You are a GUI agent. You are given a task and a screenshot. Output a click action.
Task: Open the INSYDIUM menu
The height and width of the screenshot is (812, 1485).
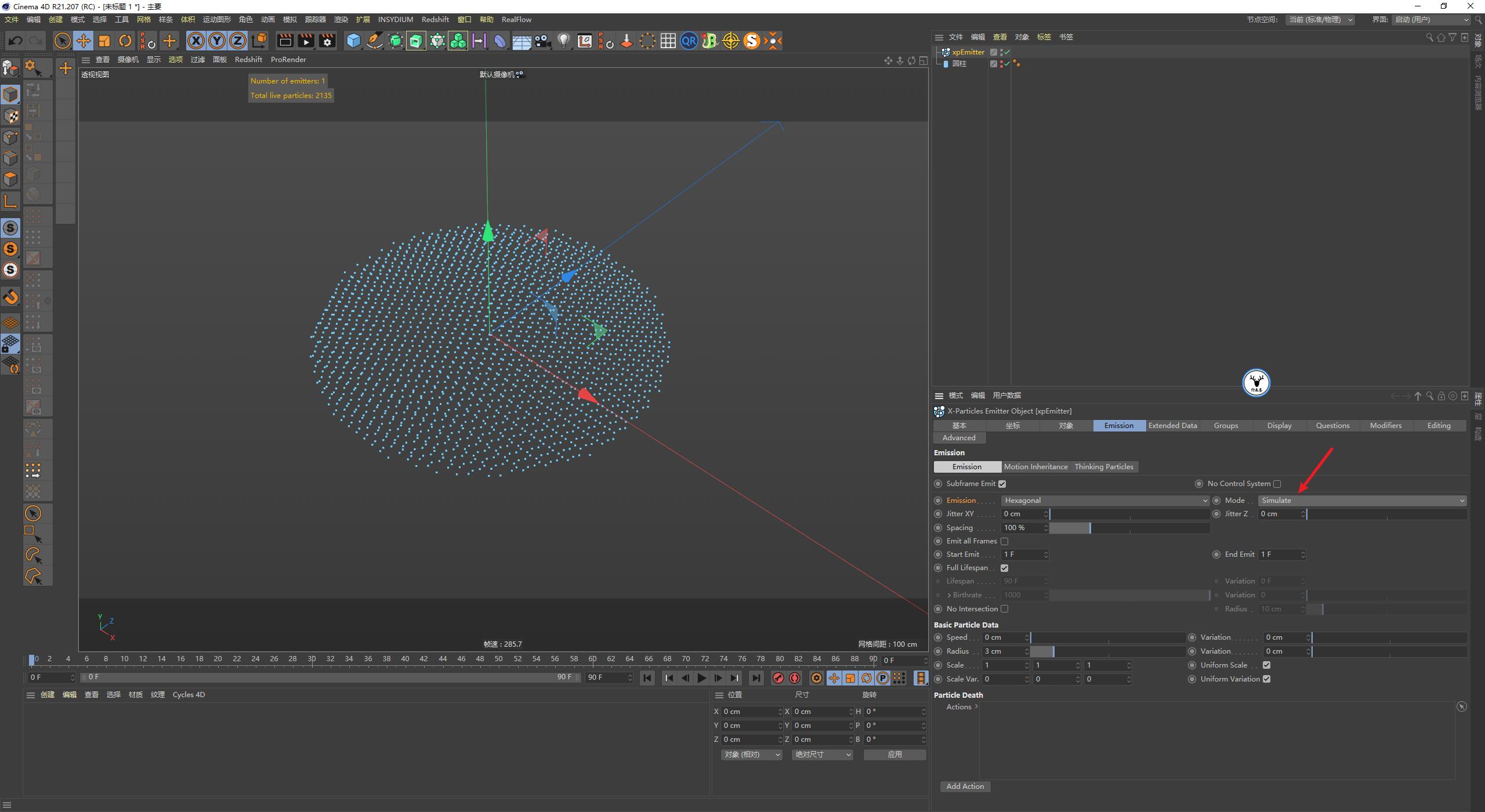pyautogui.click(x=396, y=19)
